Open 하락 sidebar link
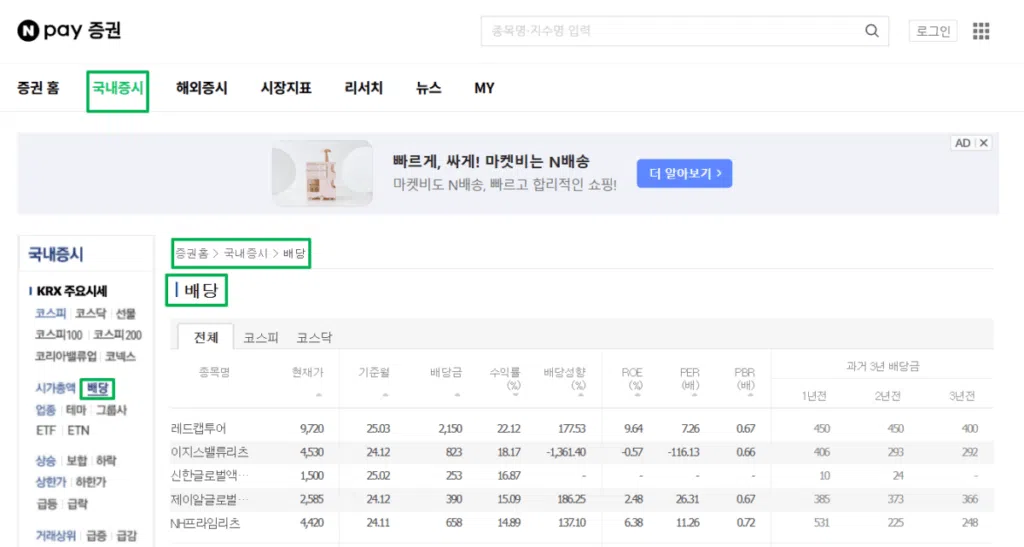 coord(106,461)
